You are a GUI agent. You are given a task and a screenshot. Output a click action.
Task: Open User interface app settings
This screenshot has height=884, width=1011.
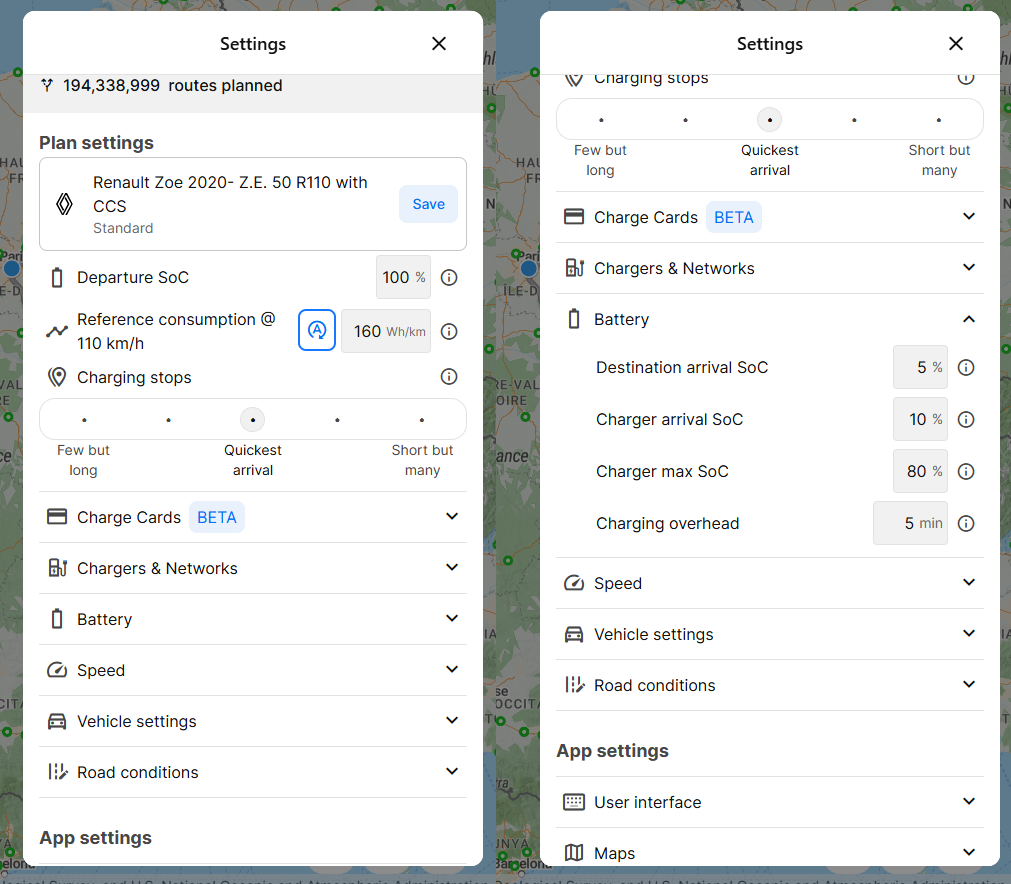tap(770, 802)
